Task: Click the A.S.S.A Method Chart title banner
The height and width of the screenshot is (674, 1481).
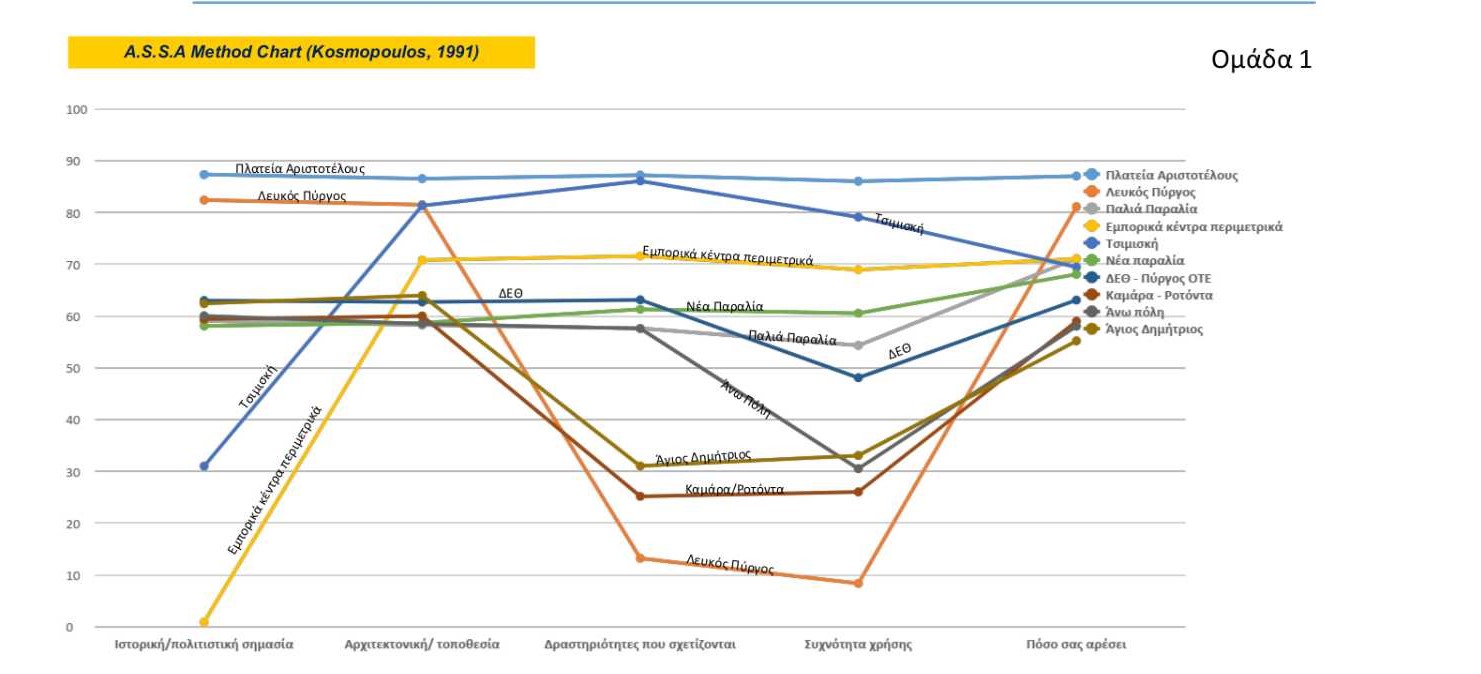Action: pos(301,52)
